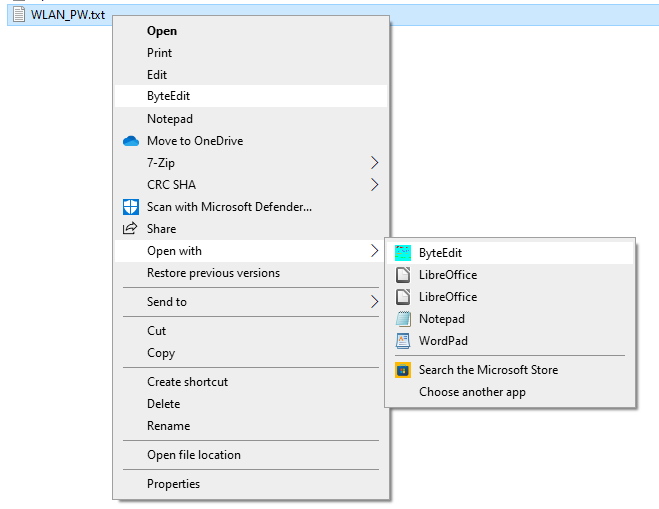The image size is (659, 509).
Task: Click the Microsoft Store icon
Action: point(403,370)
